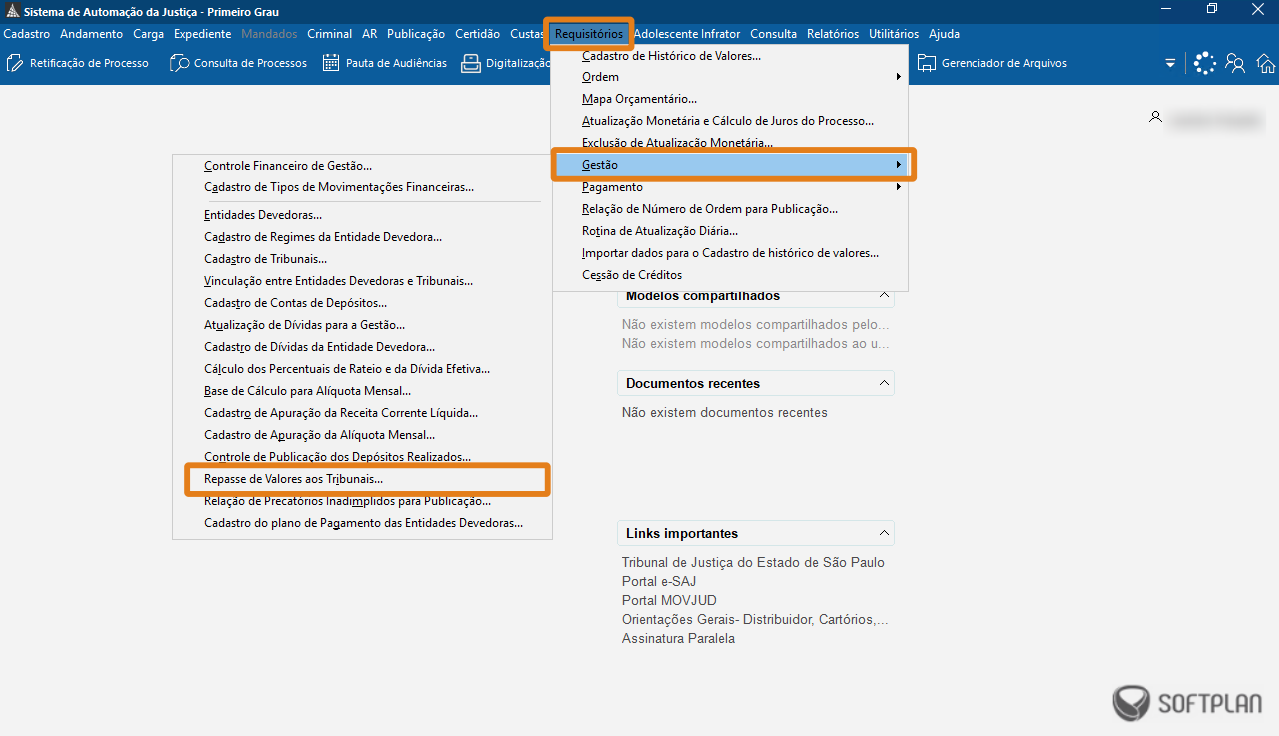Open the Publicação menu
Screen dimensions: 1279x736
(x=416, y=34)
